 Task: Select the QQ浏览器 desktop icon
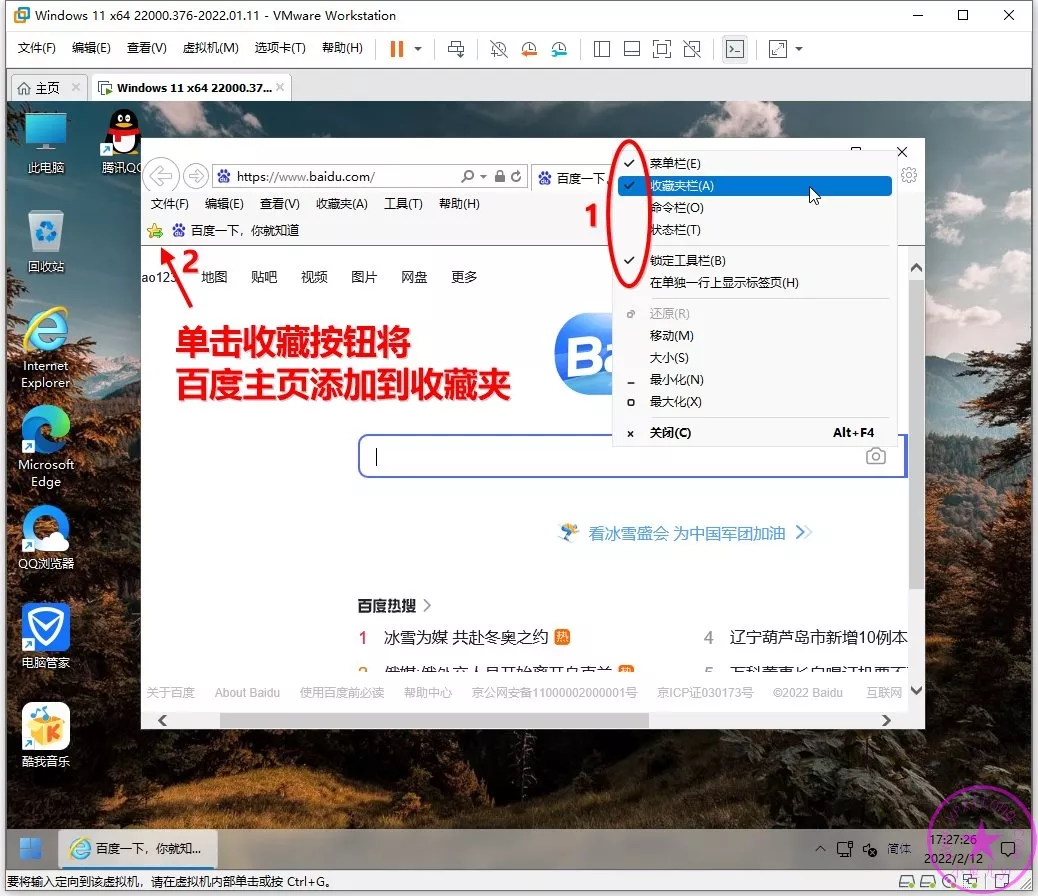tap(46, 538)
